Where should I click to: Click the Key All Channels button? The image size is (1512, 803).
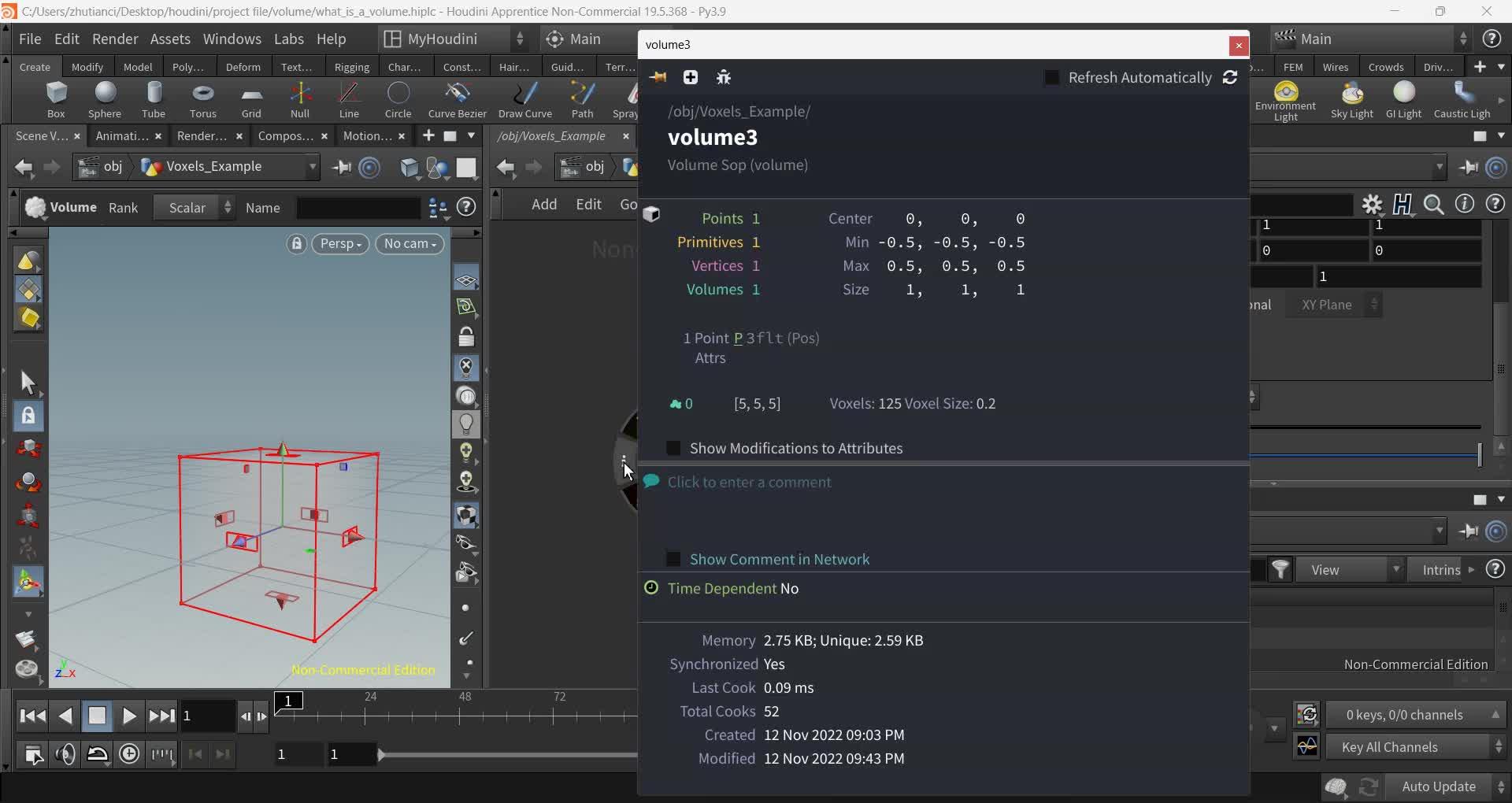tap(1390, 747)
